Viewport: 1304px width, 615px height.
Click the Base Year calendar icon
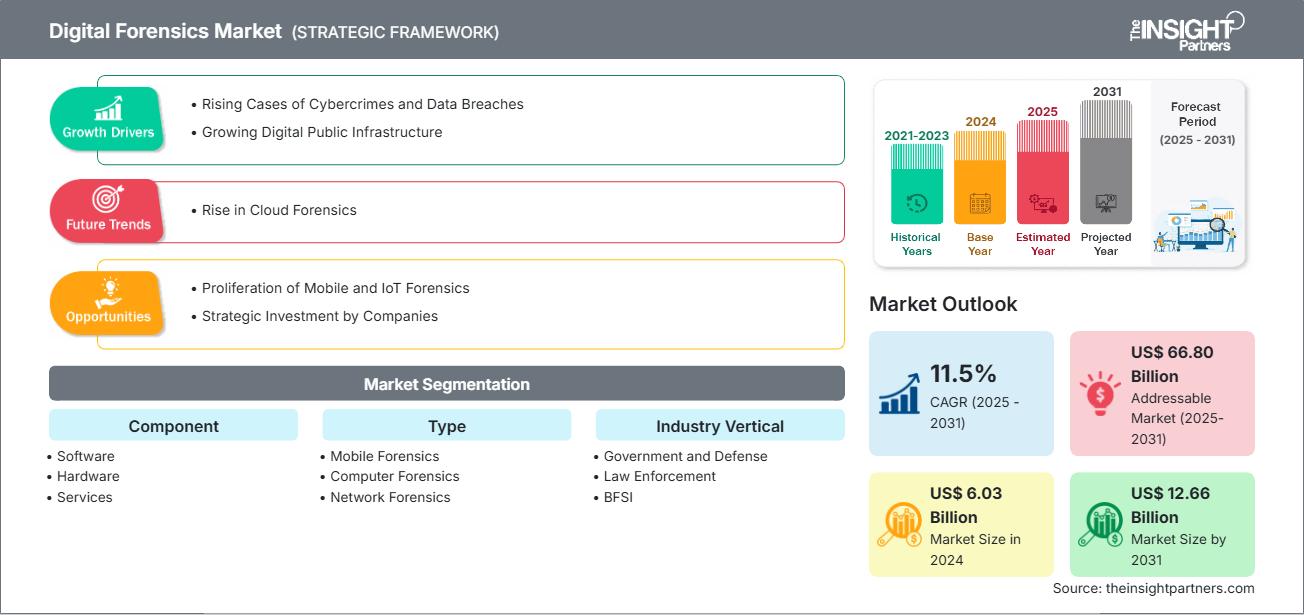[980, 204]
